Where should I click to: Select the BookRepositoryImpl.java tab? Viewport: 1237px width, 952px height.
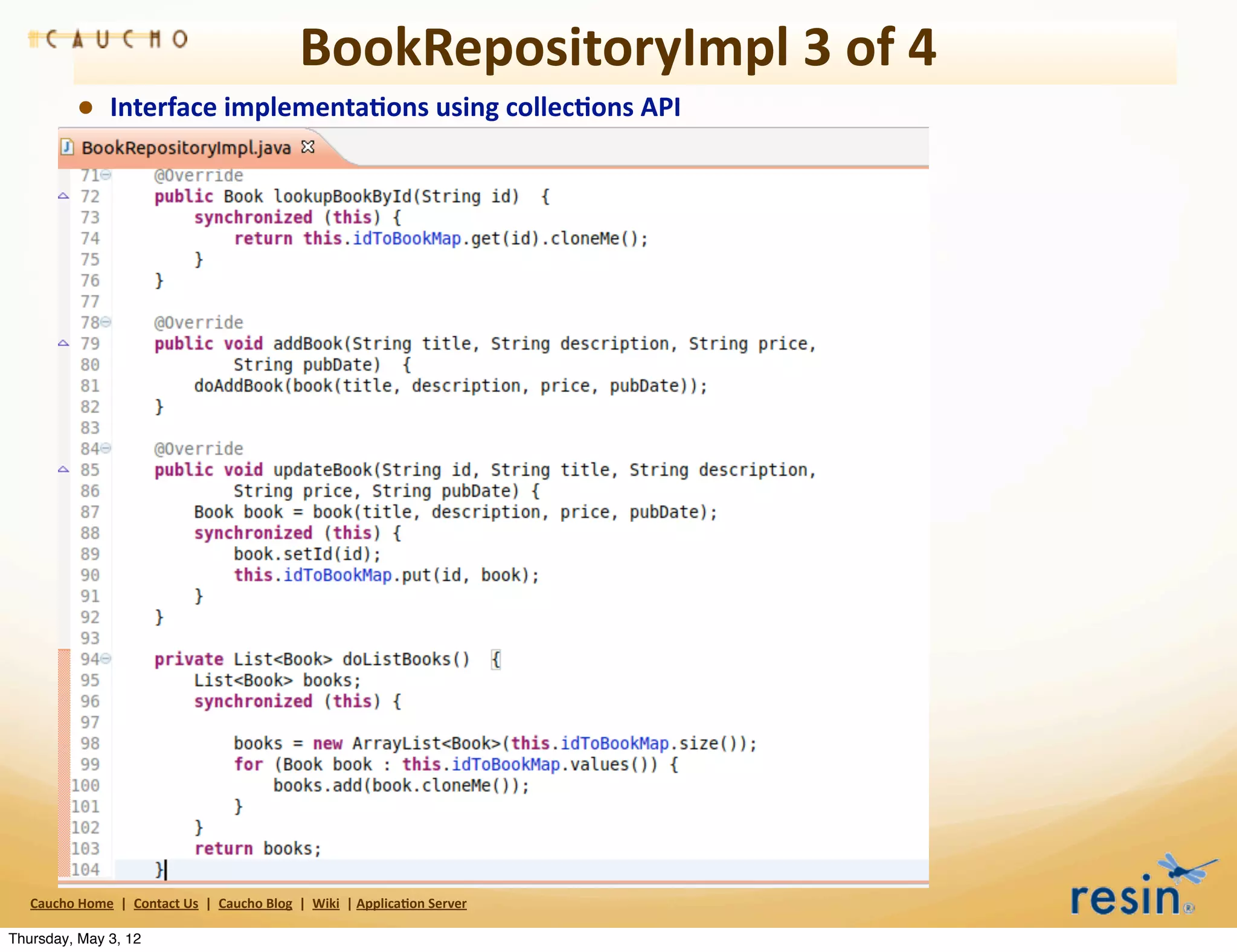pos(186,148)
